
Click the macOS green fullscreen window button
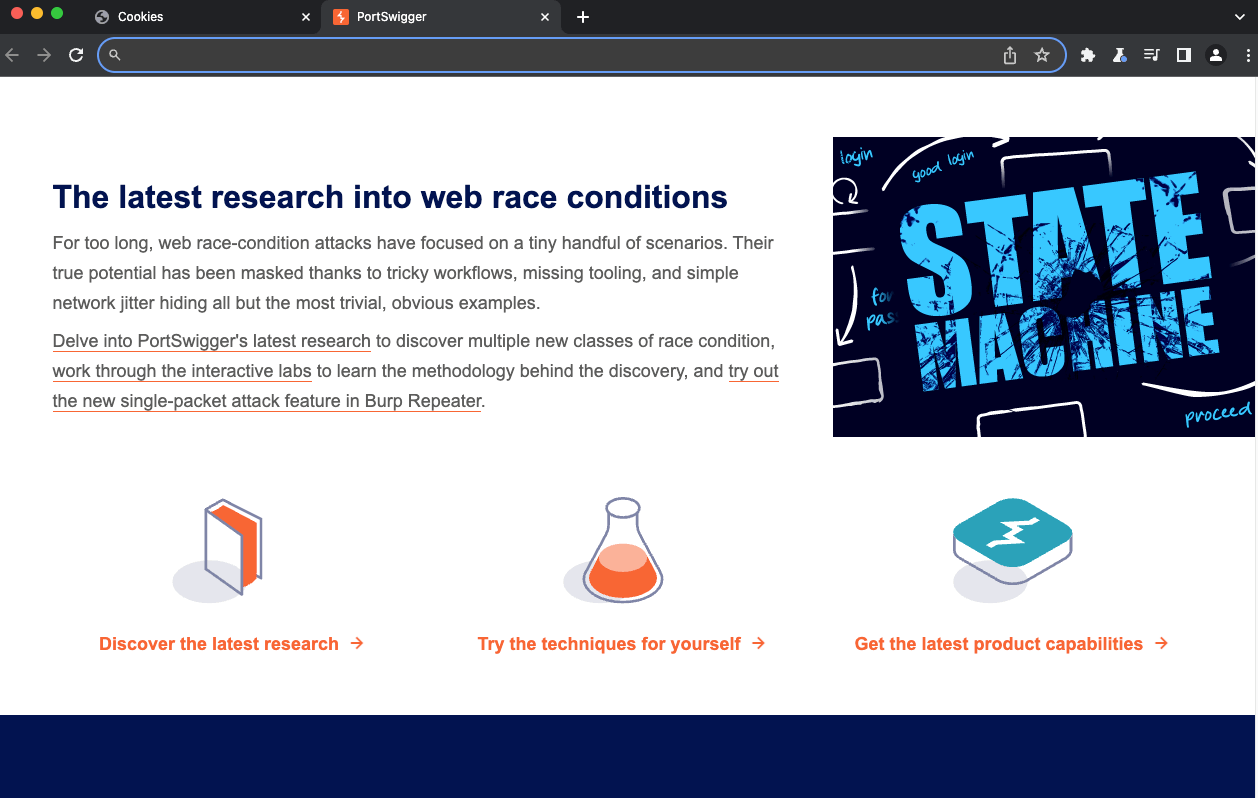tap(57, 14)
